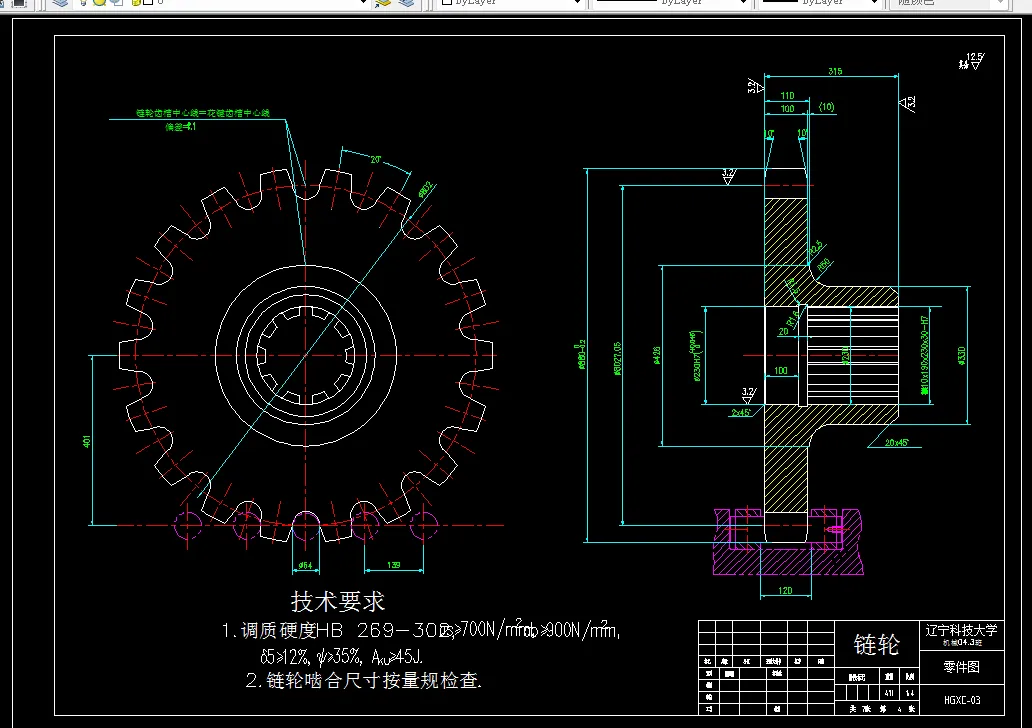
Task: Click 辽宁科技大学 in title block
Action: [x=961, y=631]
